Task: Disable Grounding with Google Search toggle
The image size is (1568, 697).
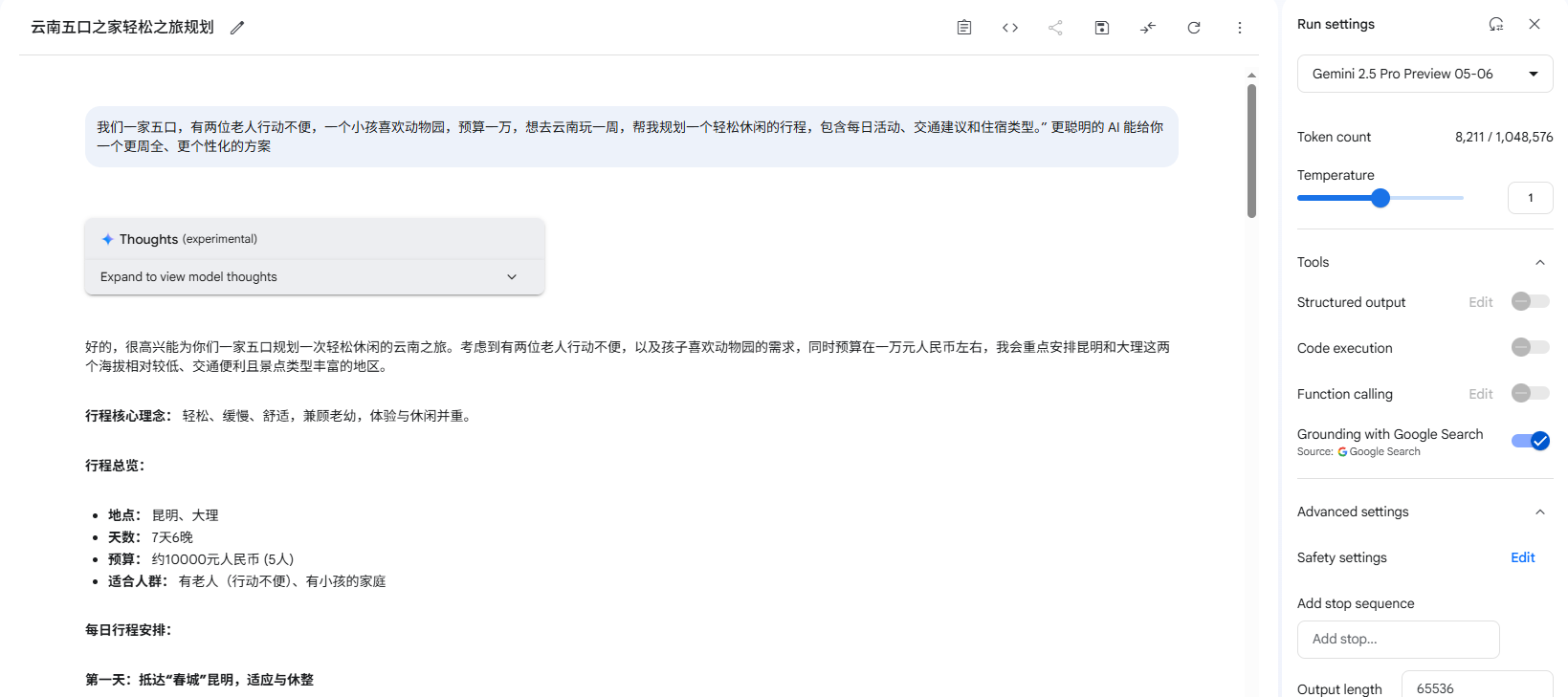Action: [x=1531, y=441]
